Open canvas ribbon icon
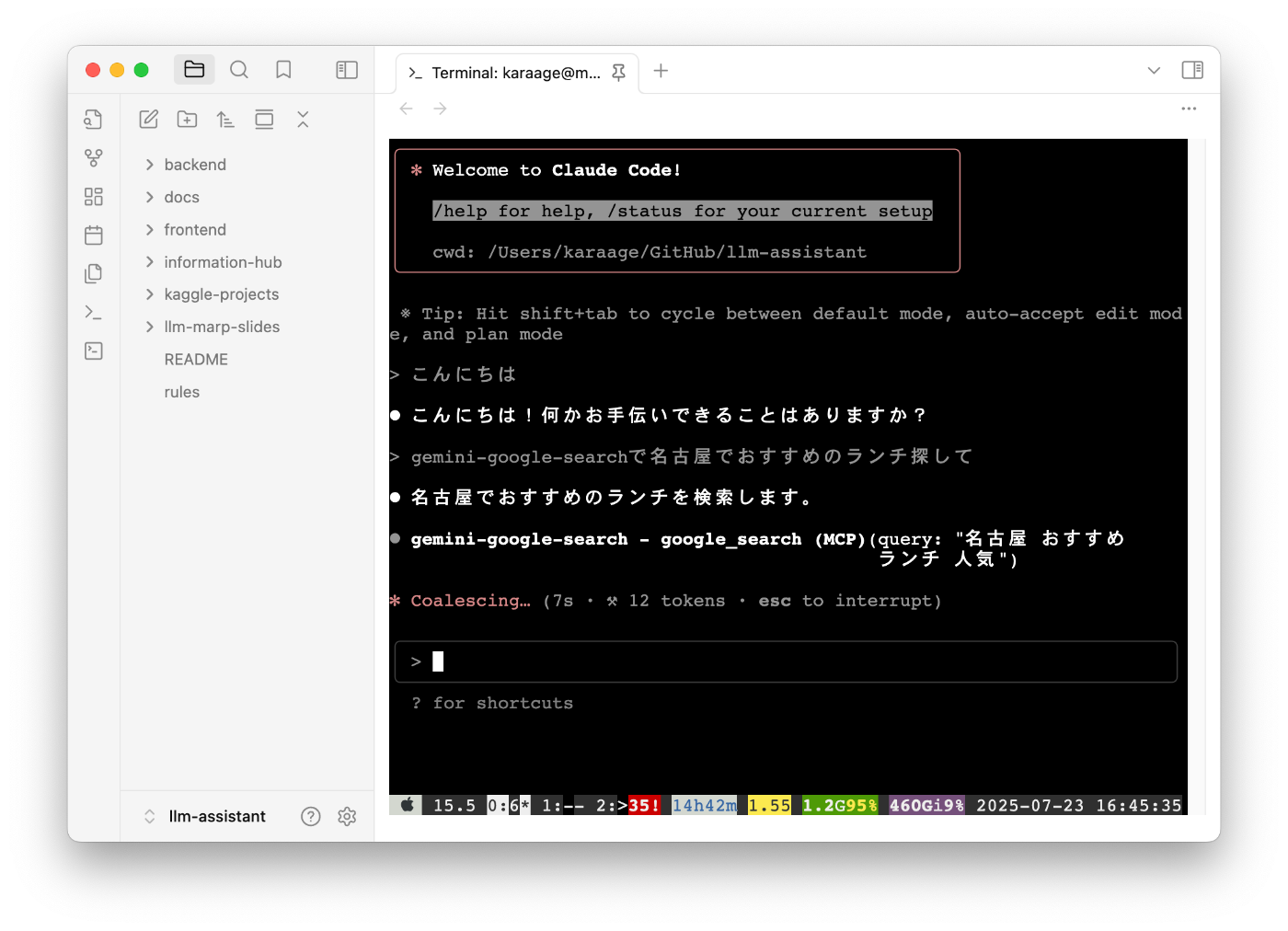This screenshot has width=1288, height=931. pyautogui.click(x=94, y=197)
